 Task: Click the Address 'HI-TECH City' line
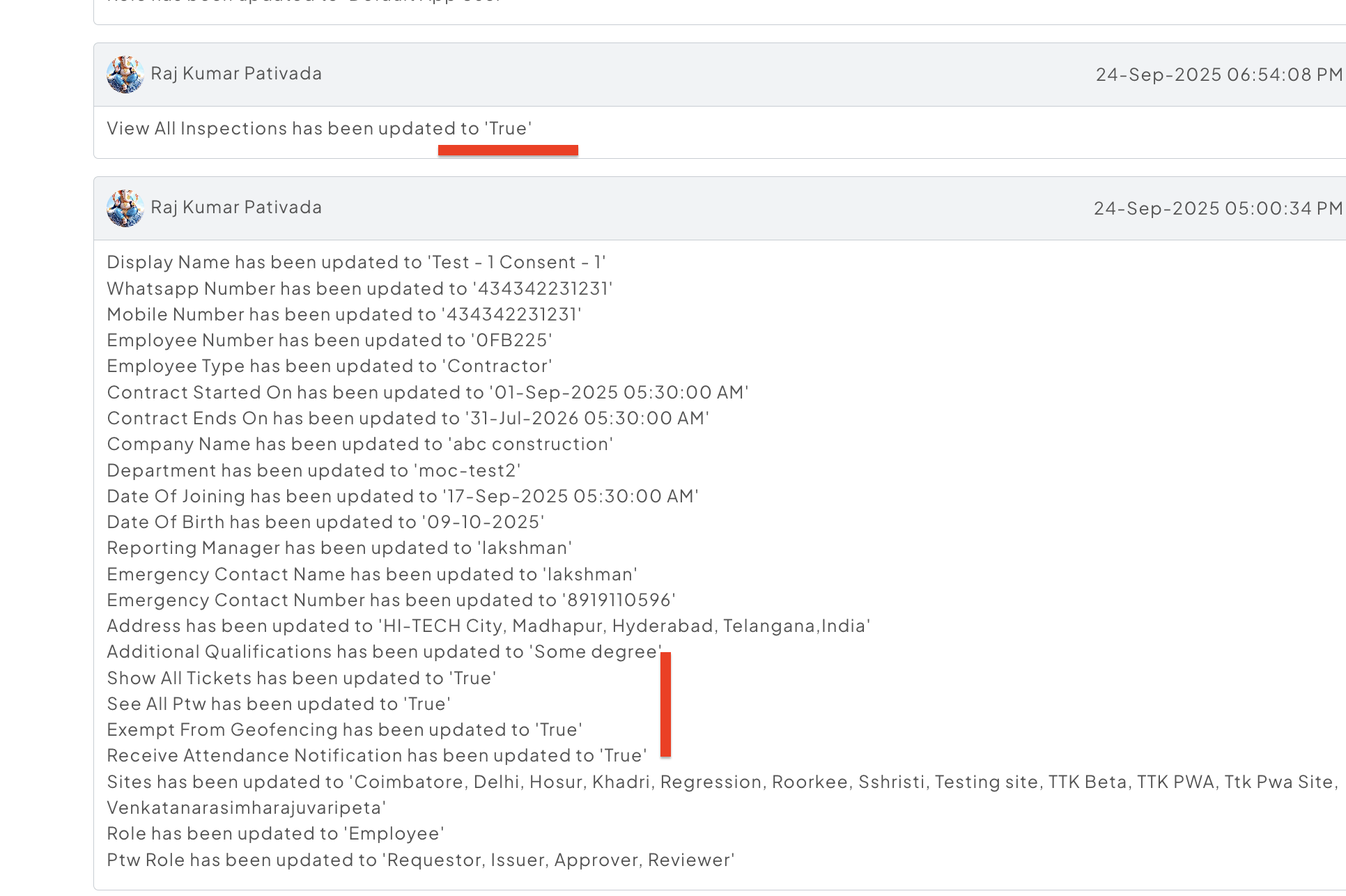pyautogui.click(x=488, y=626)
